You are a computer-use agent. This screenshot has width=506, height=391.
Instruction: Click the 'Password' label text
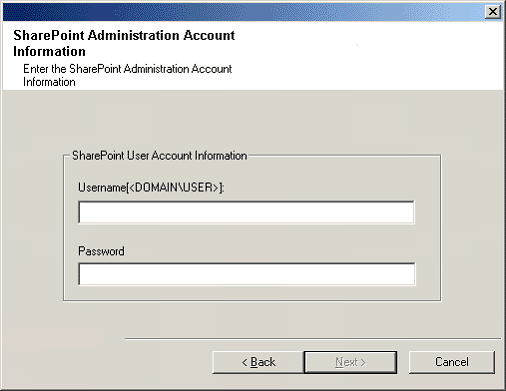(x=101, y=251)
